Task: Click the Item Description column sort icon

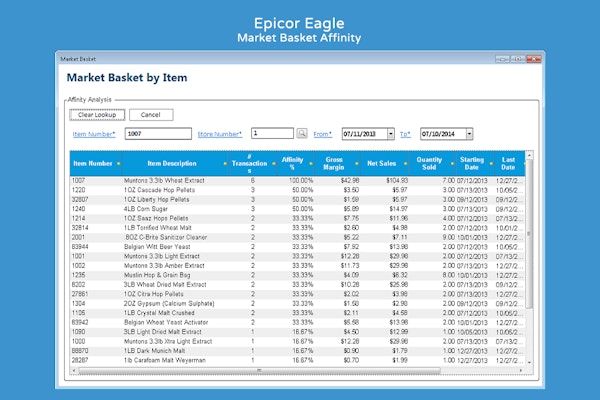Action: click(x=225, y=163)
